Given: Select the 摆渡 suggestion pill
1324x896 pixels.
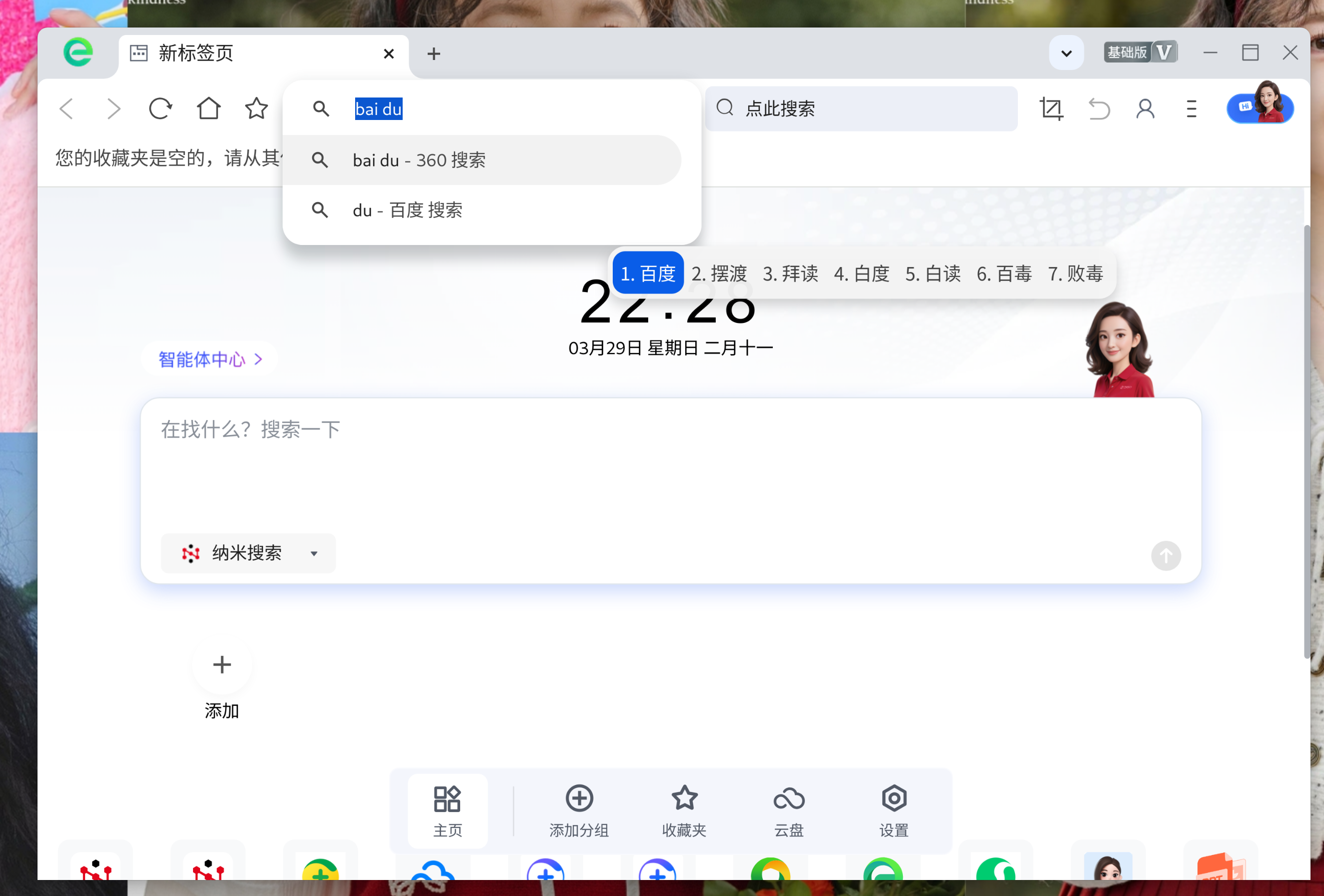Looking at the screenshot, I should pyautogui.click(x=719, y=273).
